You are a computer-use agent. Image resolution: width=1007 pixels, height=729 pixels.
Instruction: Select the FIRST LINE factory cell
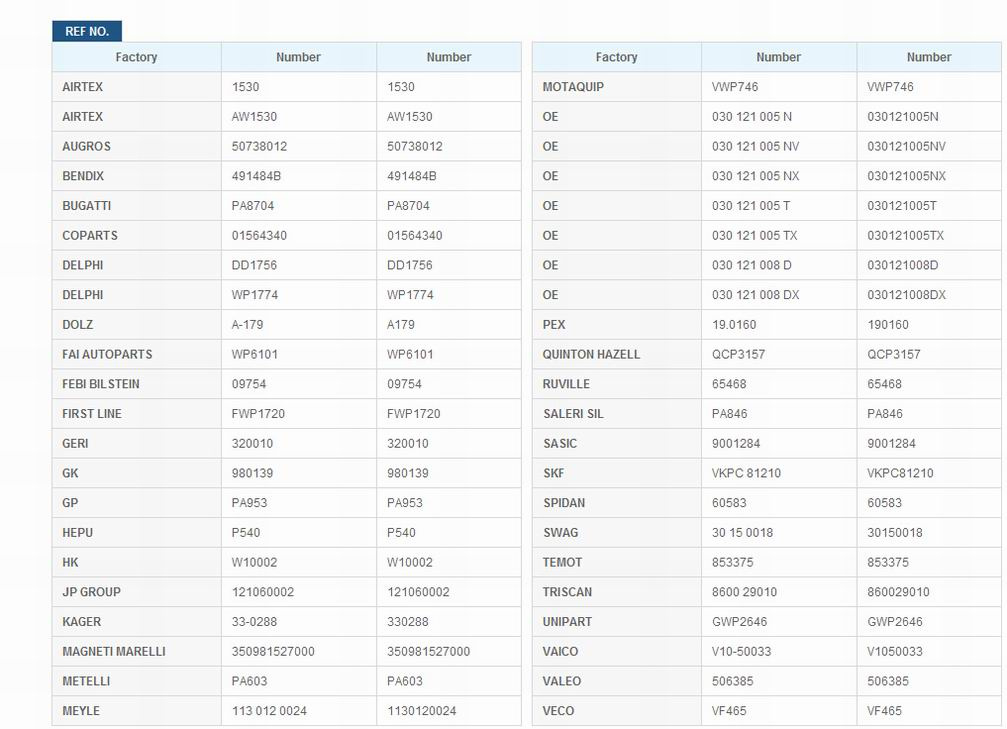click(137, 414)
